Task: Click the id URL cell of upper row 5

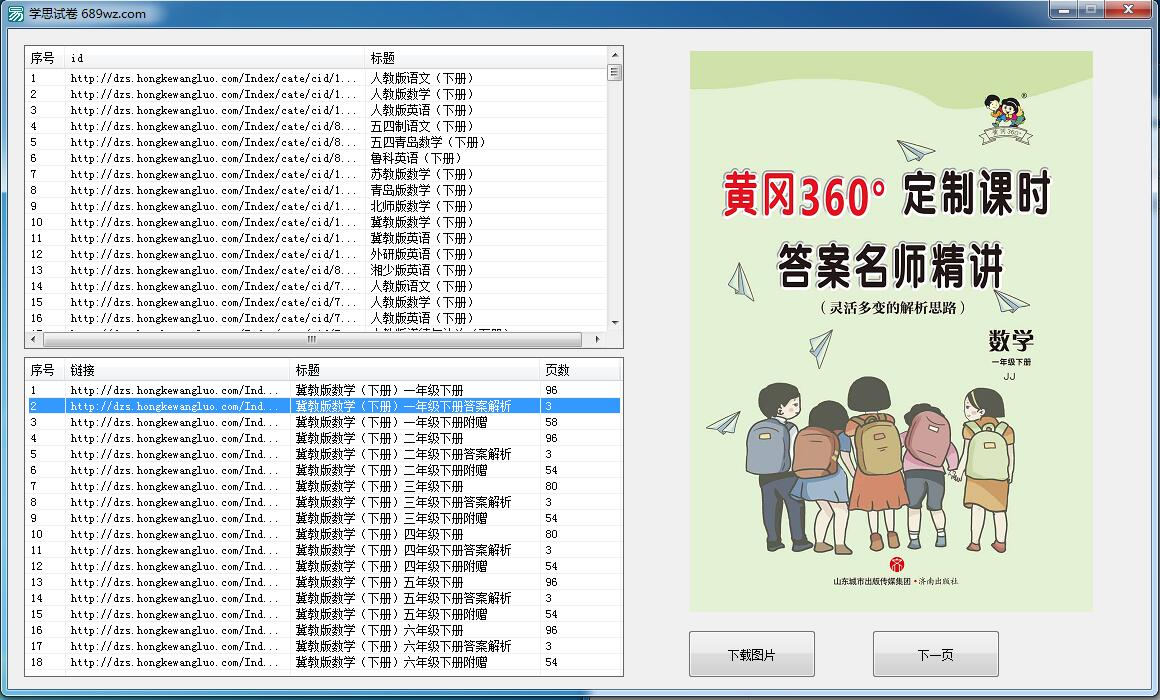Action: [x=213, y=142]
